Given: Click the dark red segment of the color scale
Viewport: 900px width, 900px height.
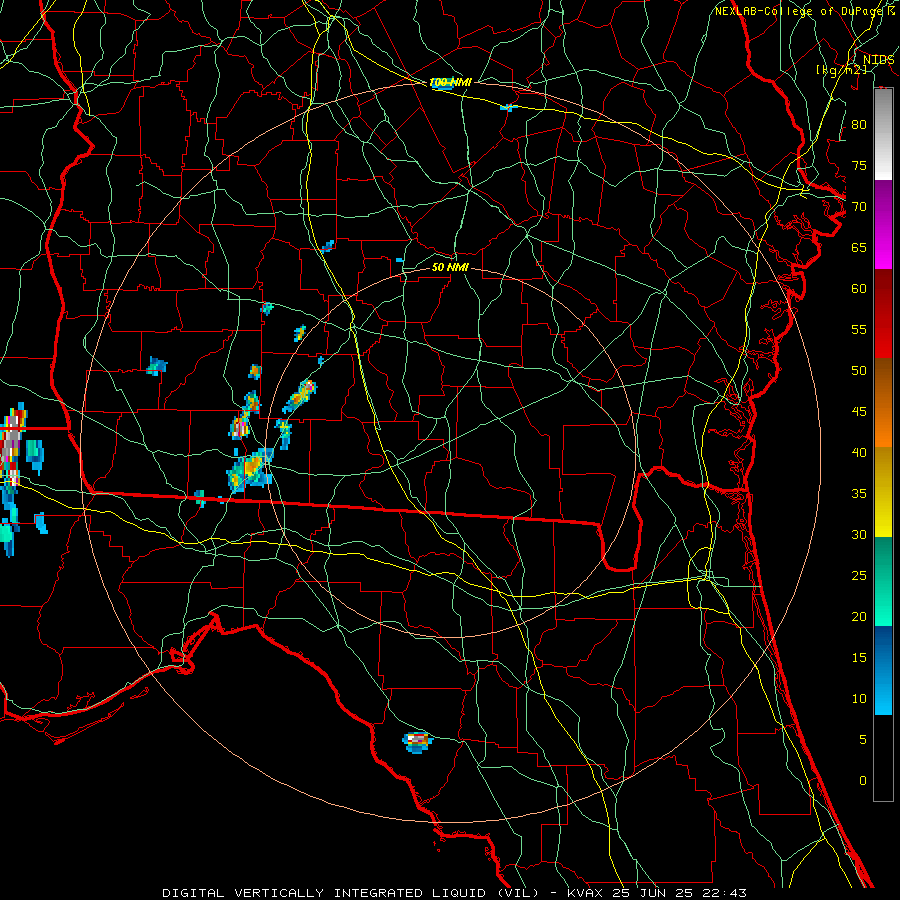Looking at the screenshot, I should click(883, 313).
